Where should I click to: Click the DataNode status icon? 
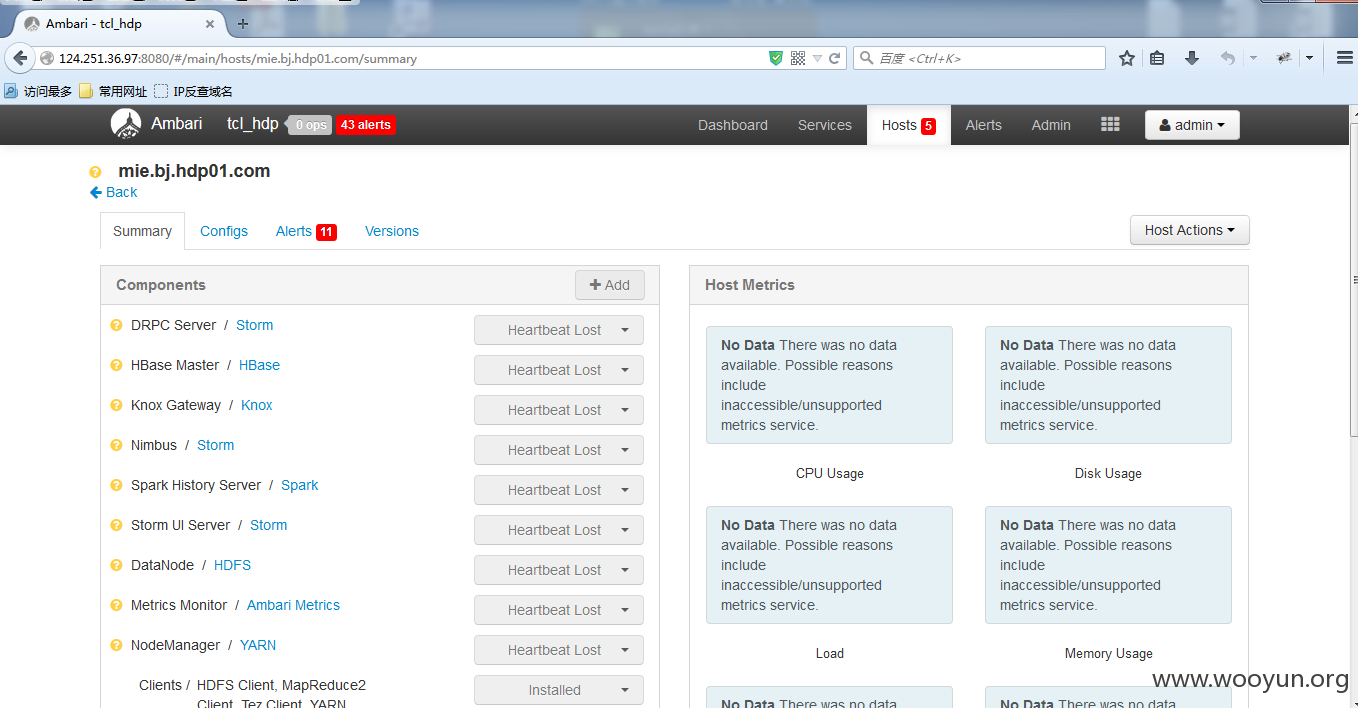click(x=116, y=565)
